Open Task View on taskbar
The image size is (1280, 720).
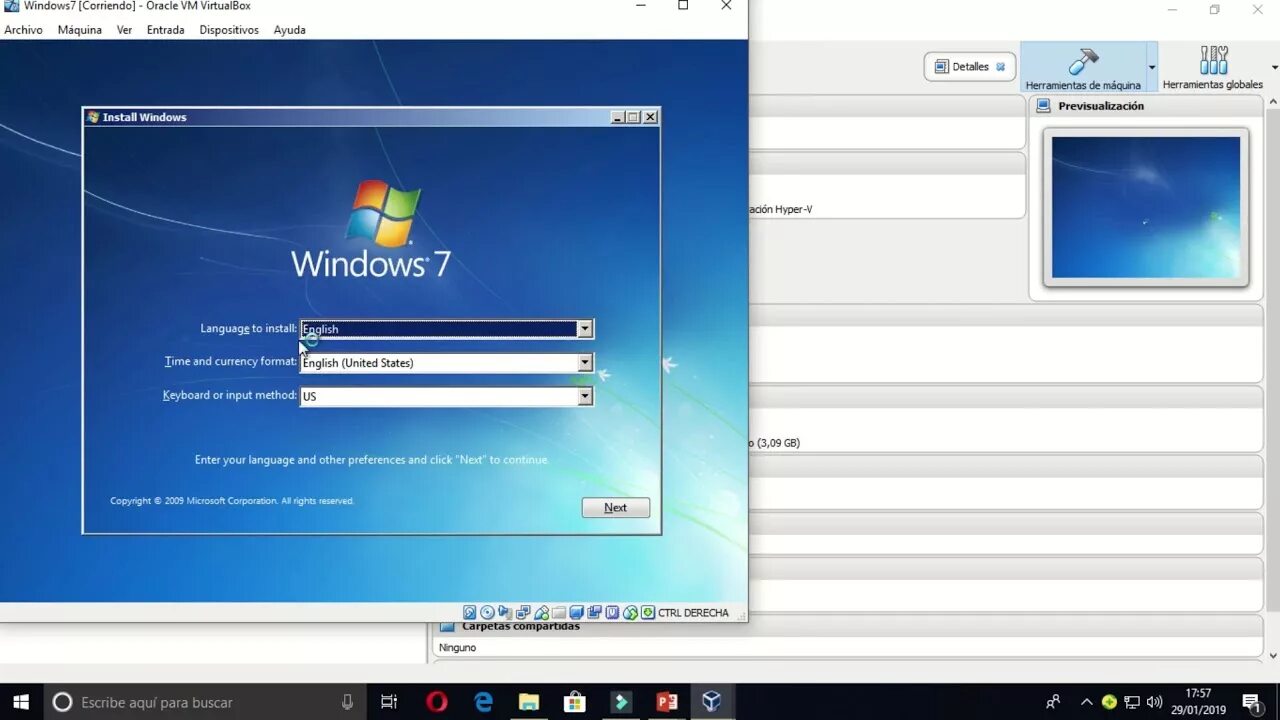tap(389, 702)
